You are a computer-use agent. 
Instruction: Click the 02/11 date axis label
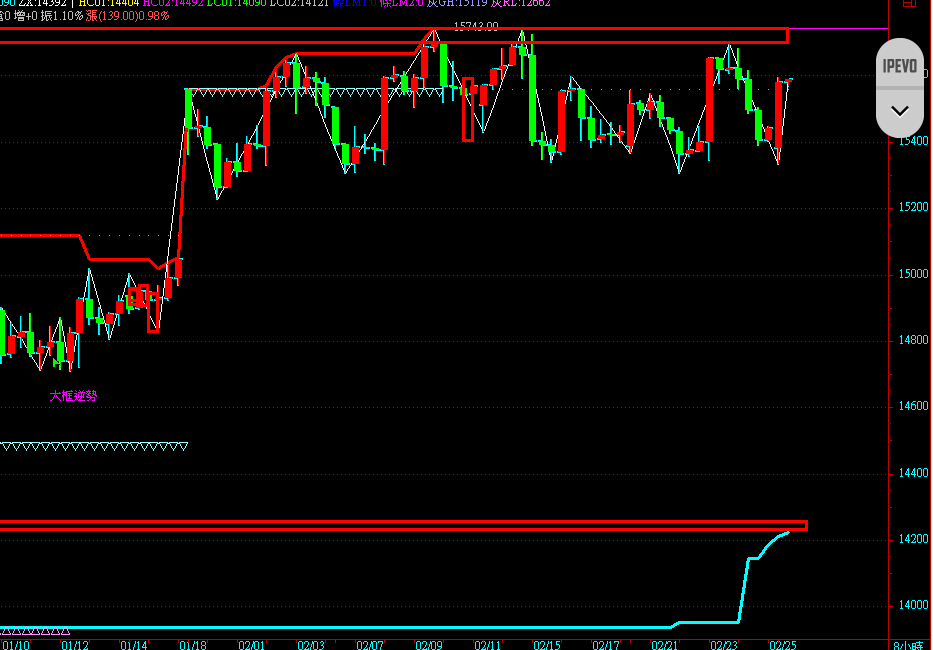(487, 645)
